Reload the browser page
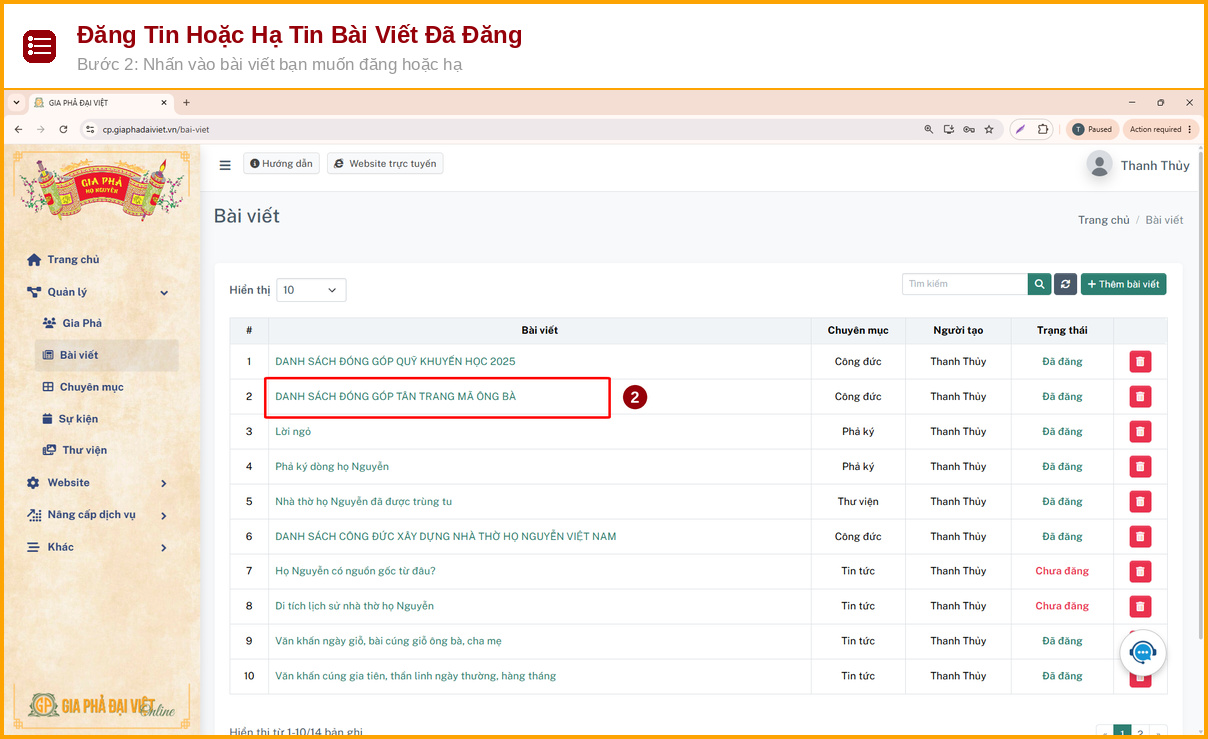This screenshot has height=739, width=1208. click(x=63, y=129)
